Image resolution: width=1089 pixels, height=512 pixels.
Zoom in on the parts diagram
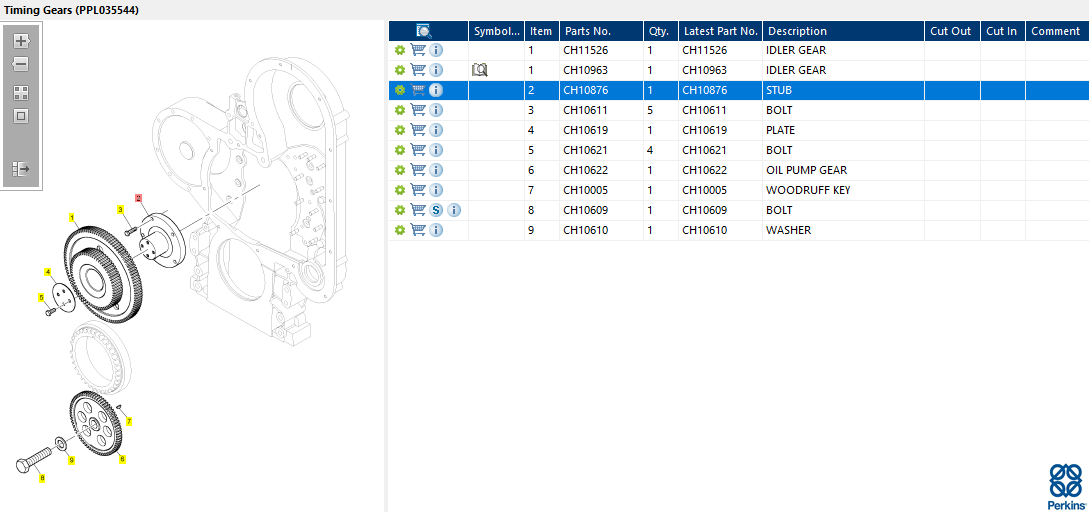click(20, 41)
